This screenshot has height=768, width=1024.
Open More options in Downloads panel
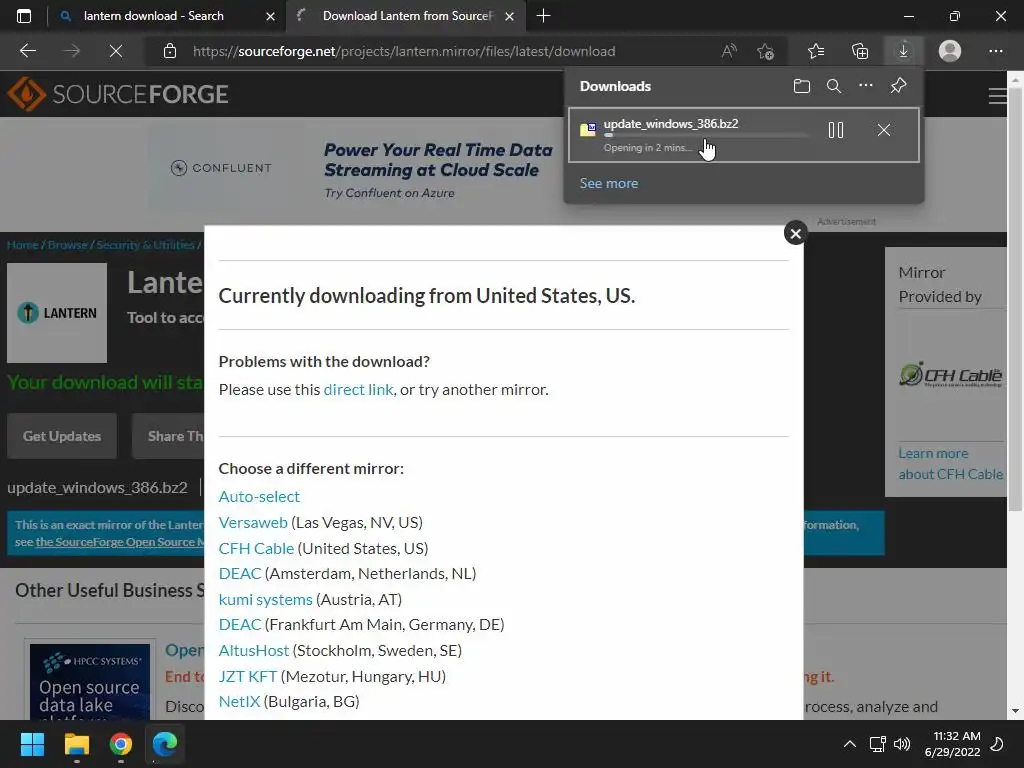[866, 86]
